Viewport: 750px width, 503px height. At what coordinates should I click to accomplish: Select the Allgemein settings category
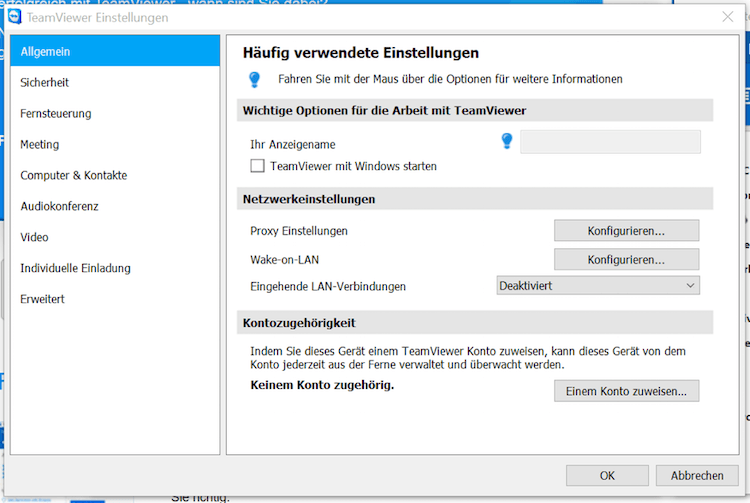pyautogui.click(x=115, y=51)
